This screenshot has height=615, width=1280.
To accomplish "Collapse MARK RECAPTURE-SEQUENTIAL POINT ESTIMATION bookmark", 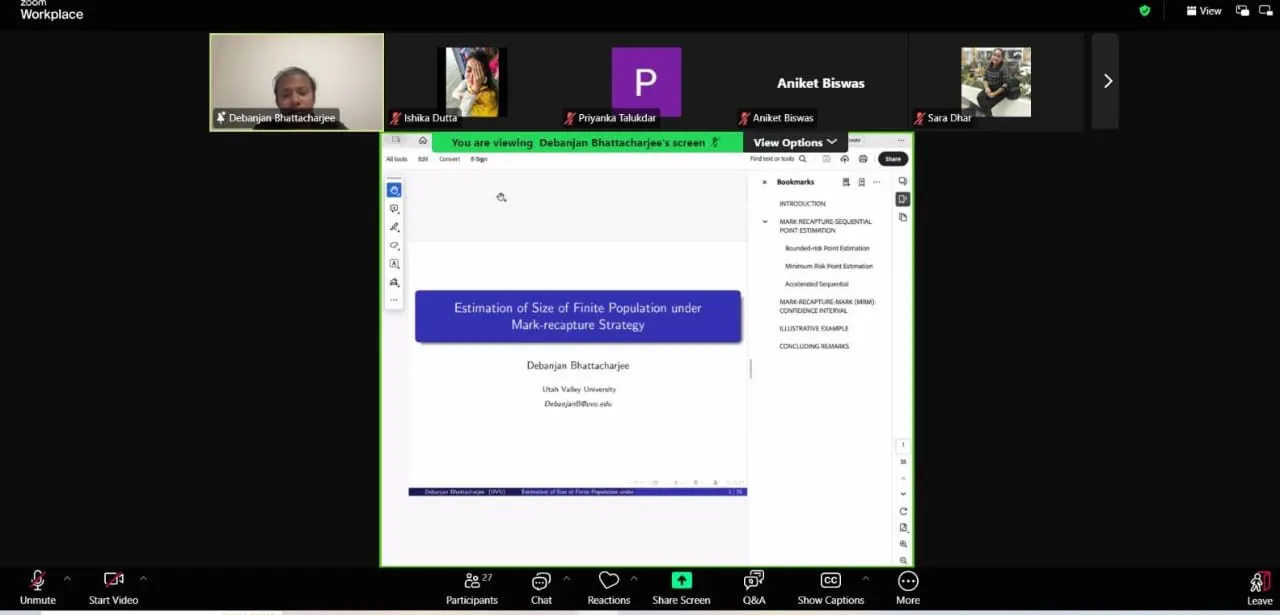I will [x=765, y=222].
